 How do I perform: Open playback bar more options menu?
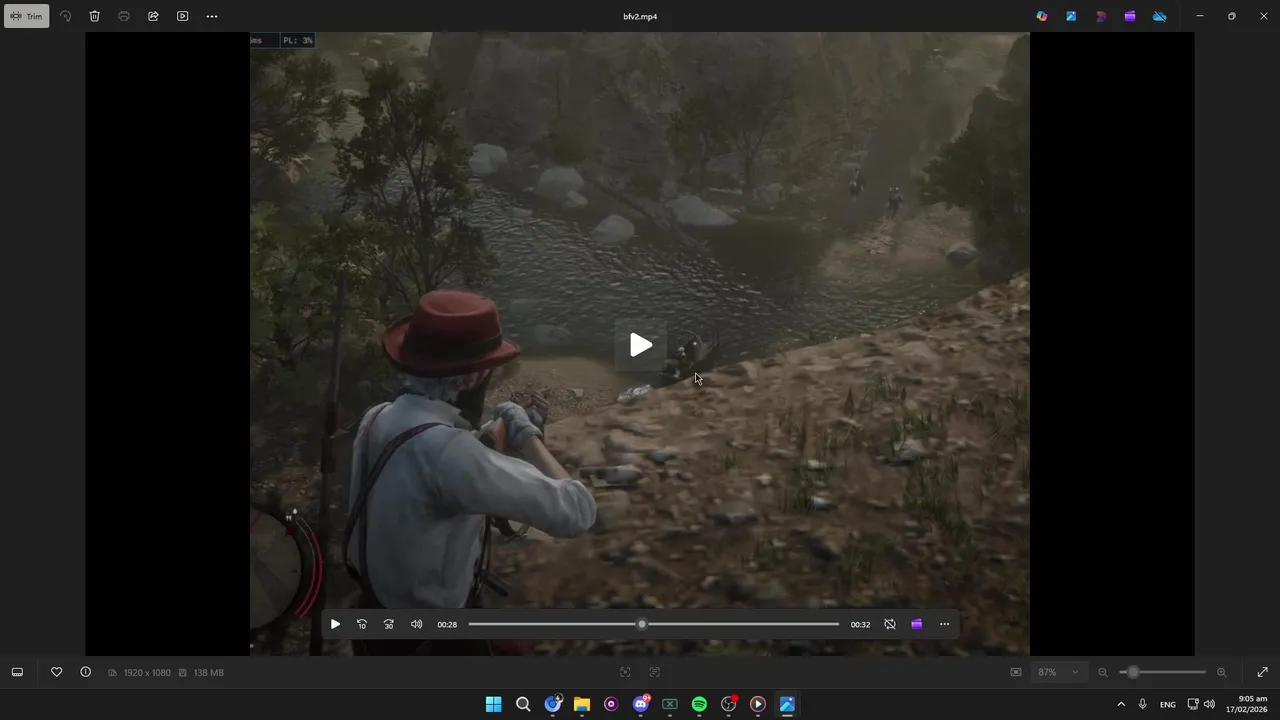[944, 624]
